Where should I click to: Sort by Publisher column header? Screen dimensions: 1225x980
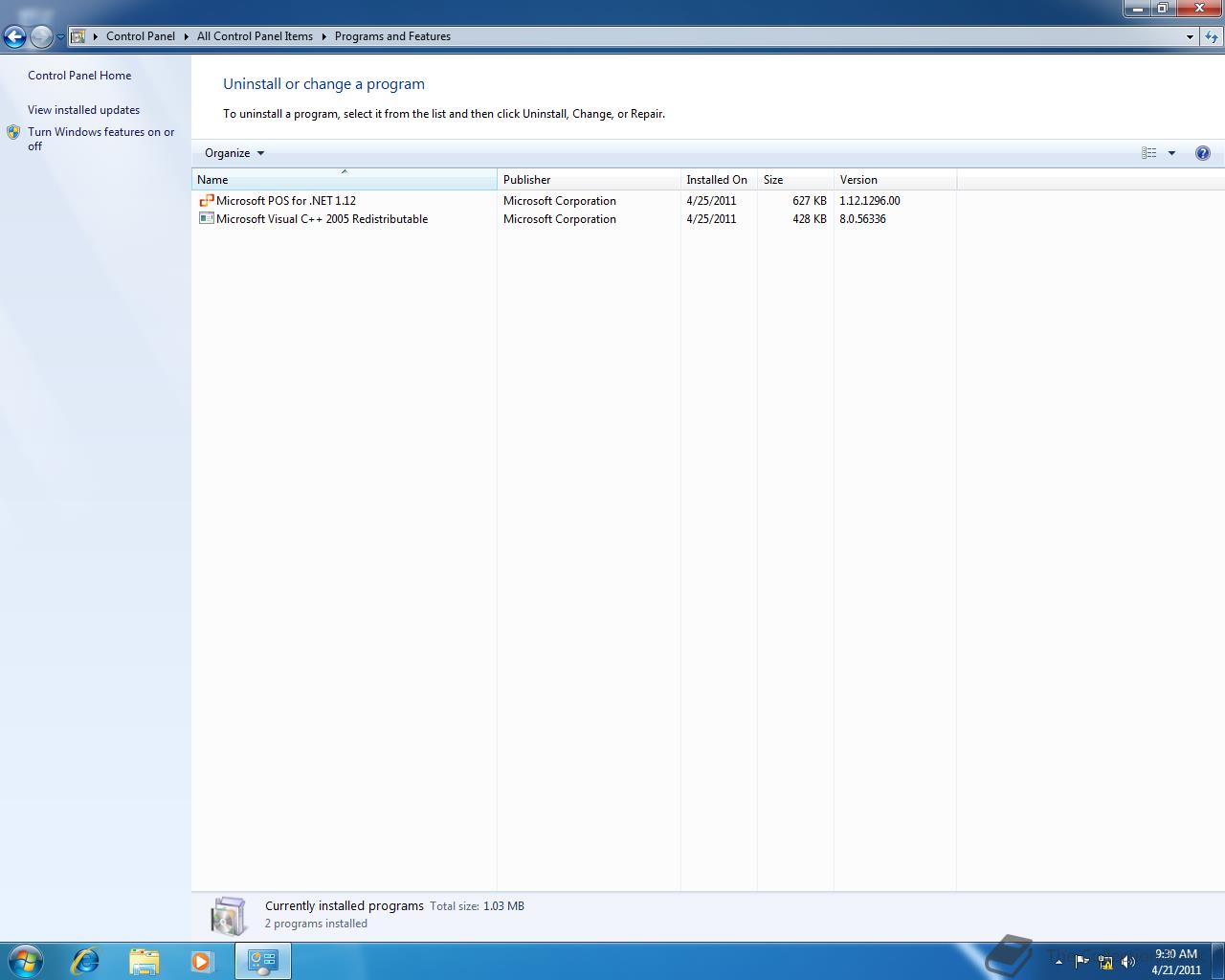click(x=589, y=179)
